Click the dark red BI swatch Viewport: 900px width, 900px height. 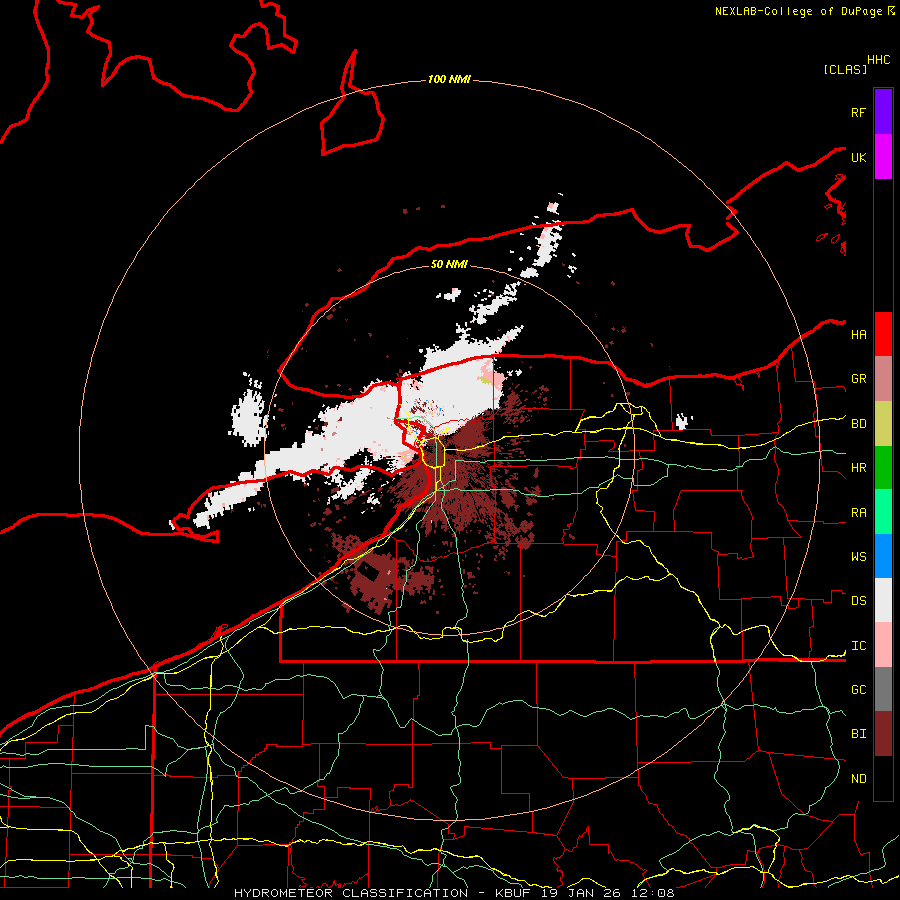coord(883,734)
